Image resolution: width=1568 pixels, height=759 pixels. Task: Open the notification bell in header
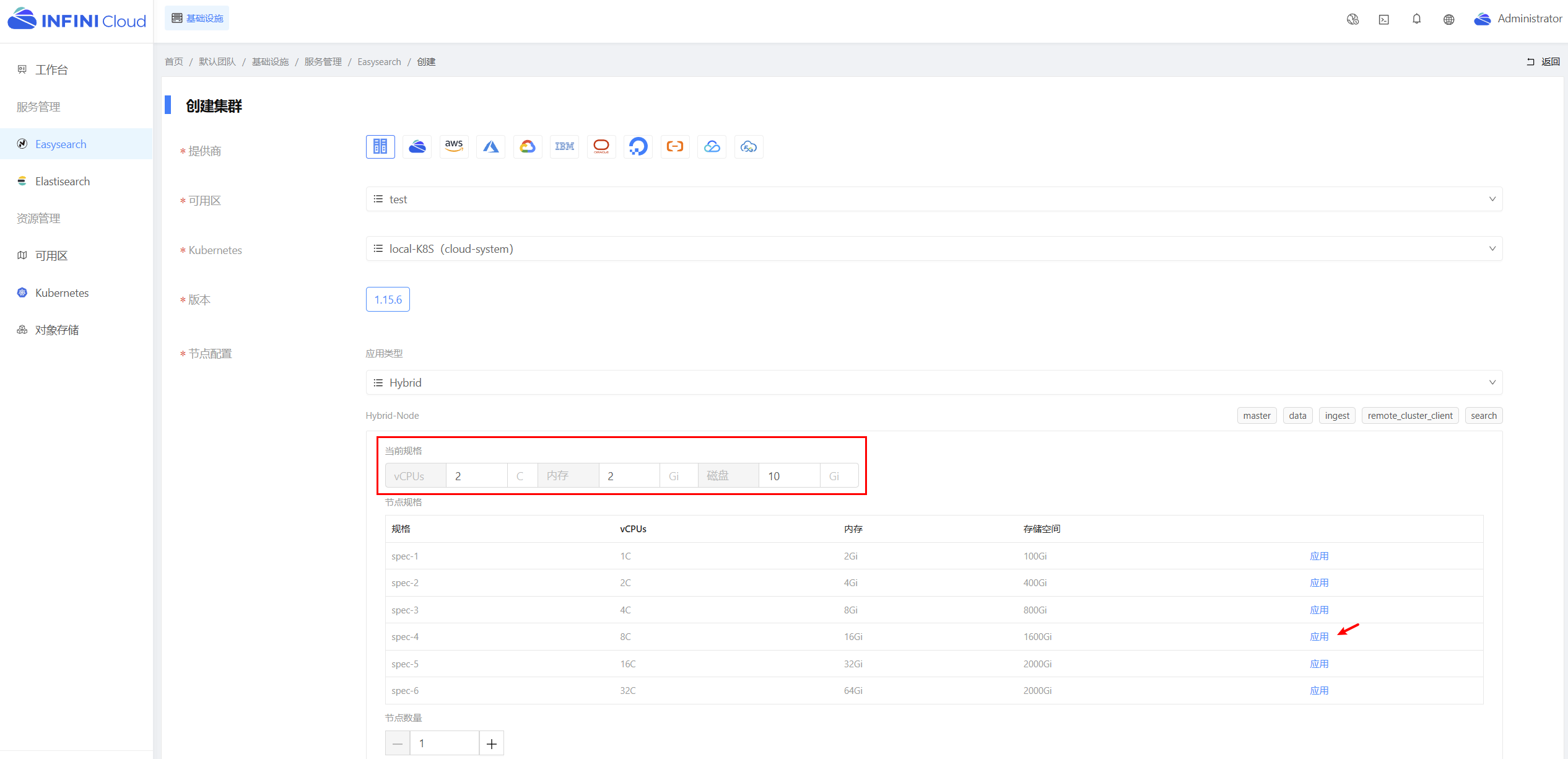click(x=1416, y=19)
